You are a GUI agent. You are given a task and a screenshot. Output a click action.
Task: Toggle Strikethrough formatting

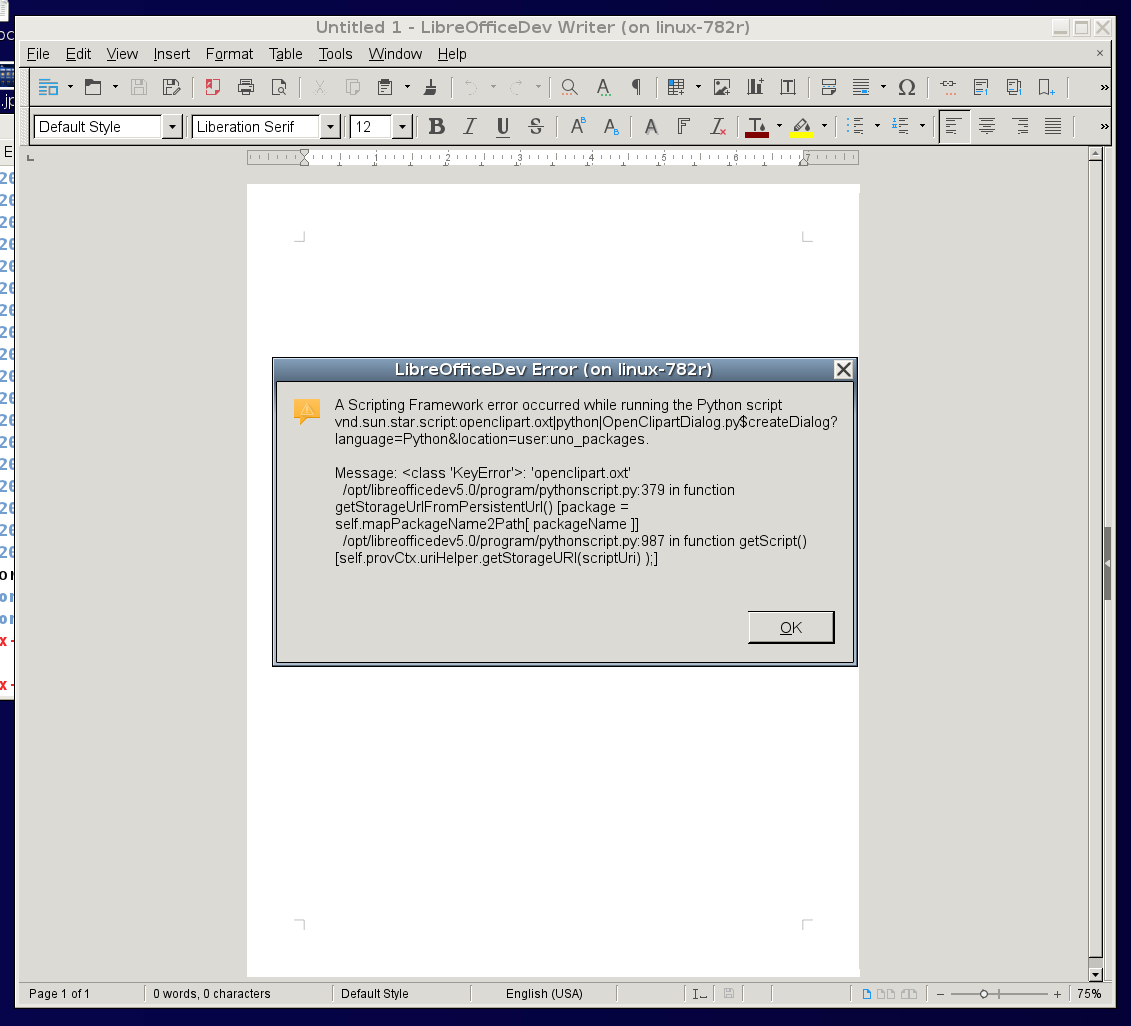coord(536,126)
